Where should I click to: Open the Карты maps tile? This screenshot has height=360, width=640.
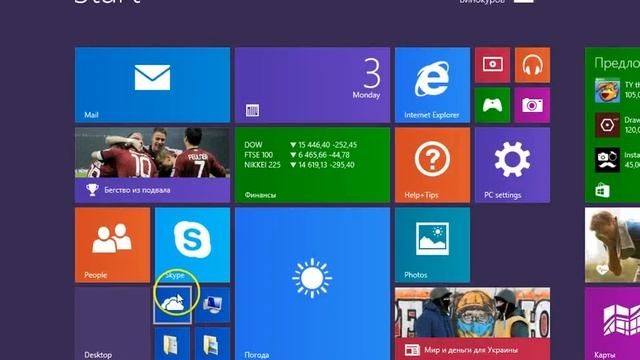[x=612, y=324]
